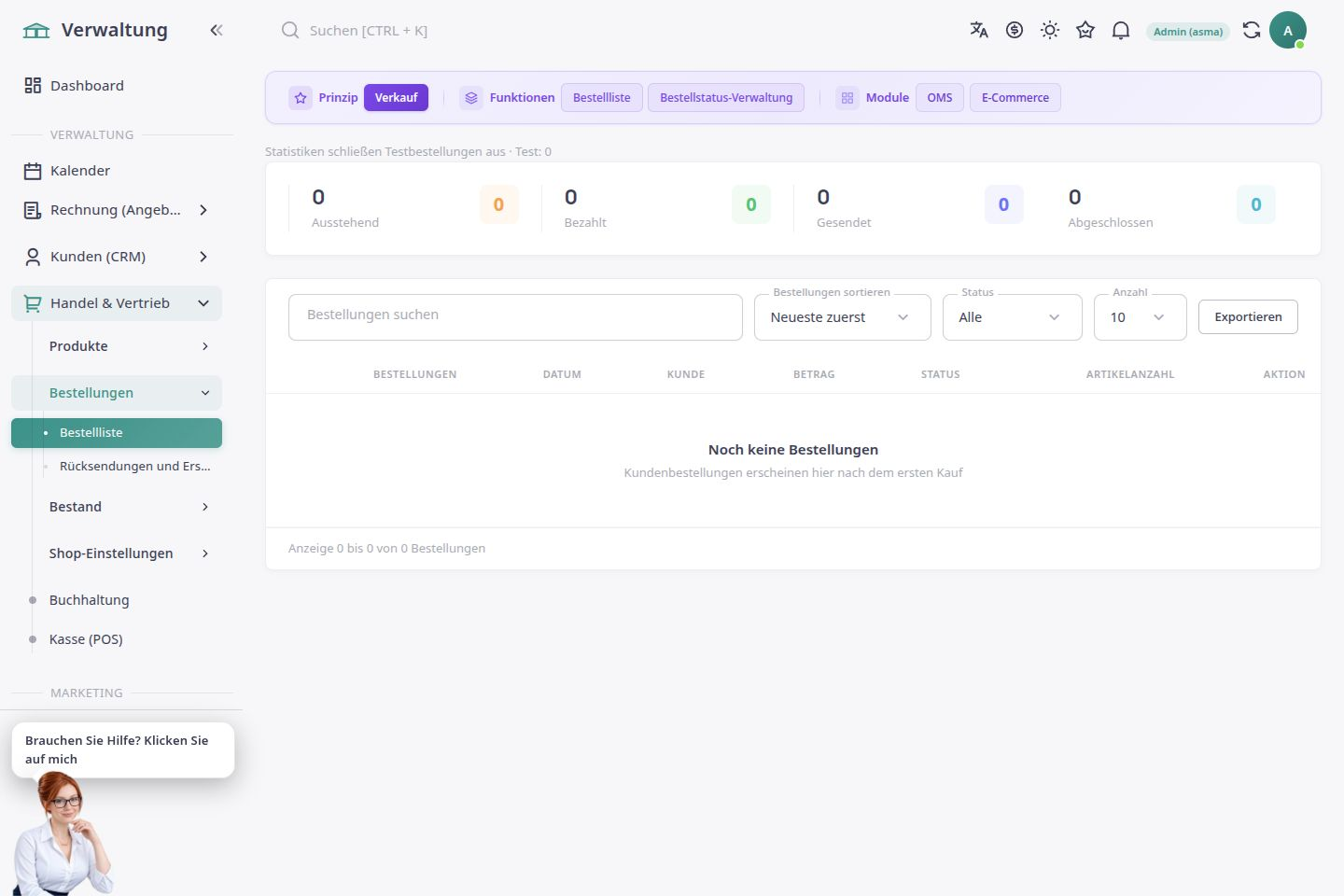Open Neueste zuerst sort dropdown
The height and width of the screenshot is (896, 1344).
point(843,317)
